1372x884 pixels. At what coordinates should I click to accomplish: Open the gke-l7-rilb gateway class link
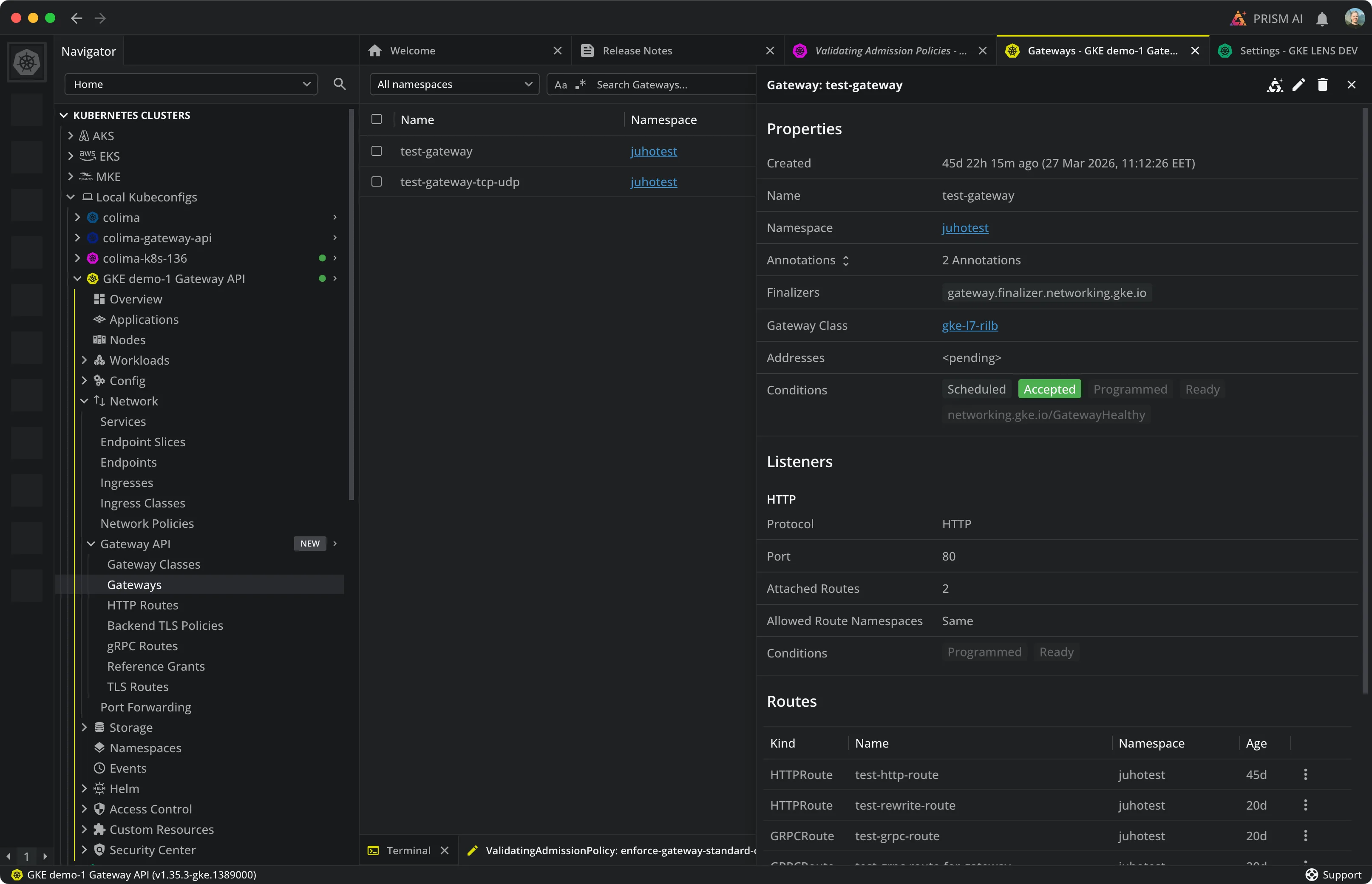[x=969, y=326]
